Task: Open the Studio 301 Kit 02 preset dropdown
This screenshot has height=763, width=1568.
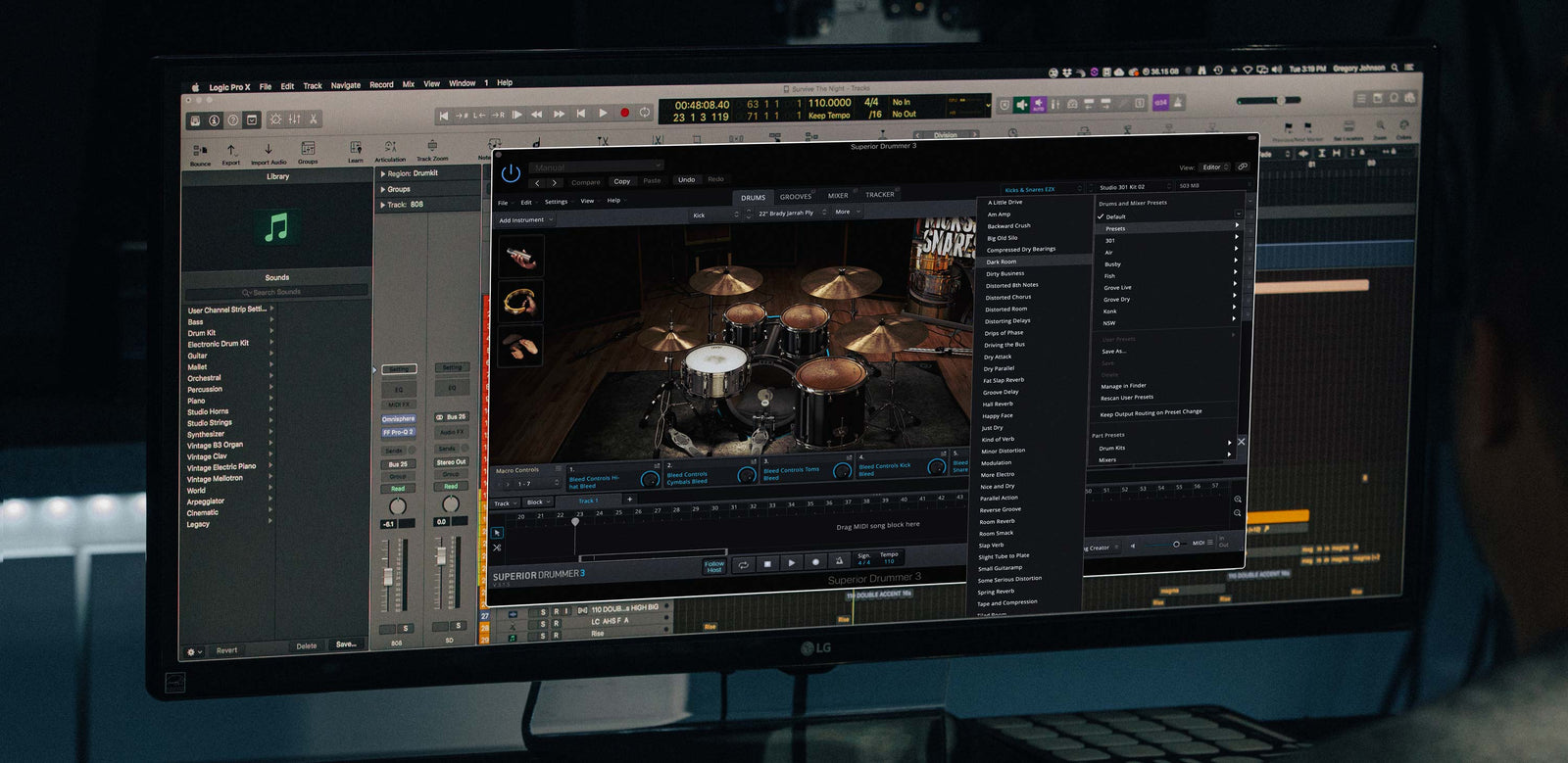Action: tap(1133, 187)
